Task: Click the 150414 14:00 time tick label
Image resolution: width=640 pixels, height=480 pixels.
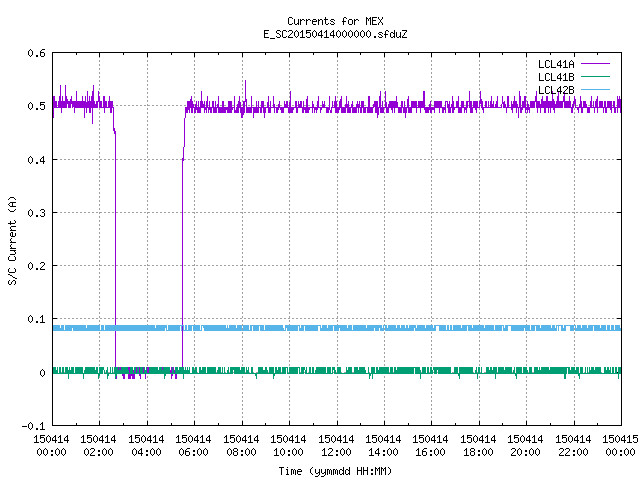Action: coord(383,446)
